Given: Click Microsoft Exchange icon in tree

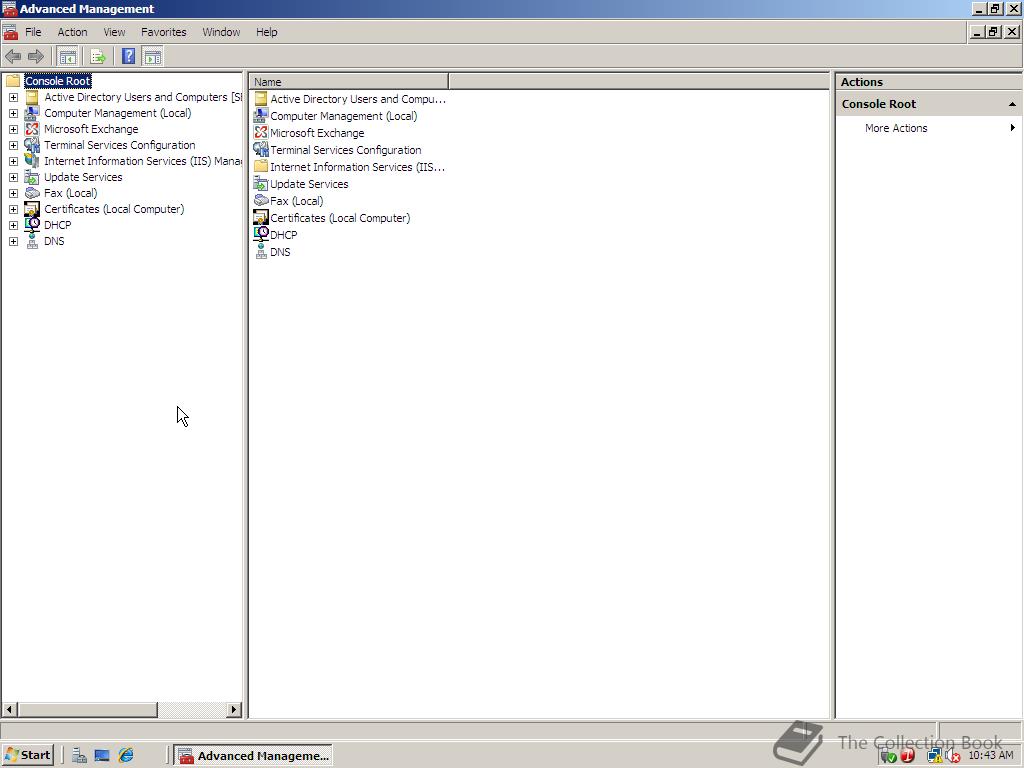Looking at the screenshot, I should pyautogui.click(x=32, y=129).
